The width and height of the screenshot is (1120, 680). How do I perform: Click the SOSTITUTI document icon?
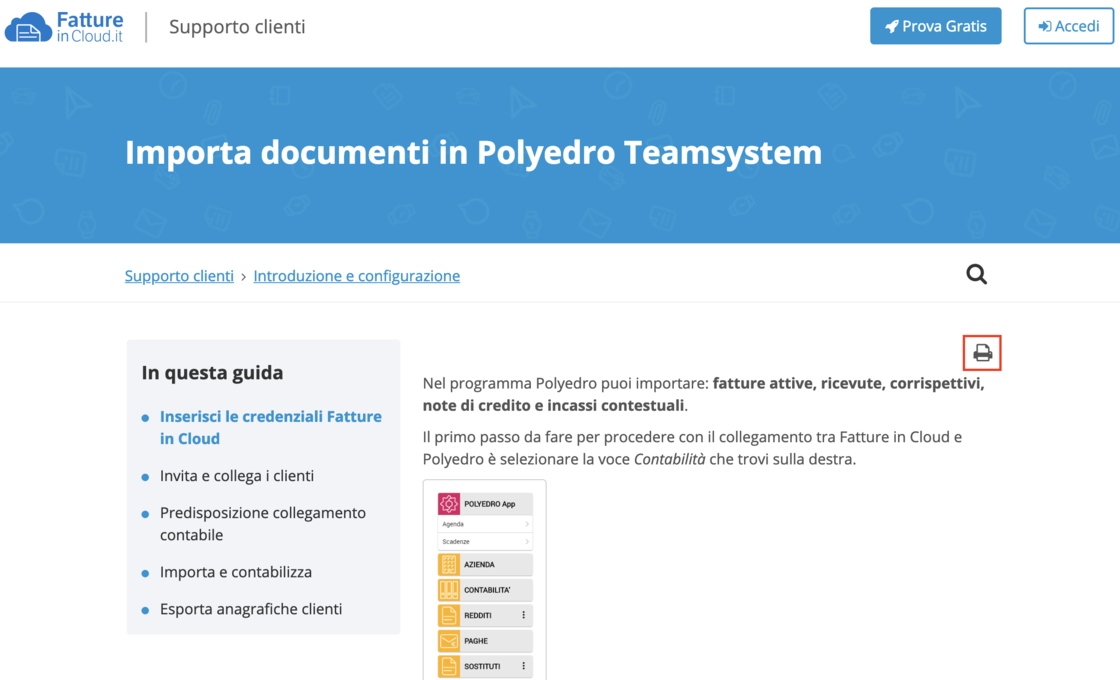(449, 666)
